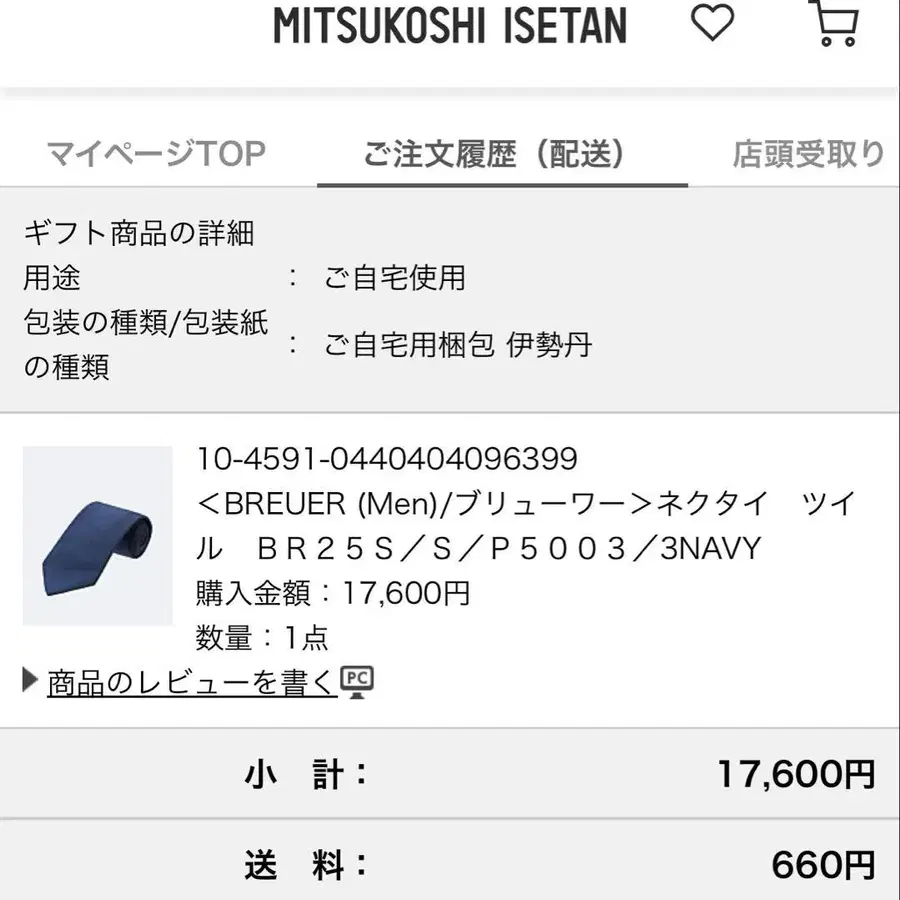Click the 小計 amount 17,600円
The height and width of the screenshot is (900, 900).
(x=795, y=773)
